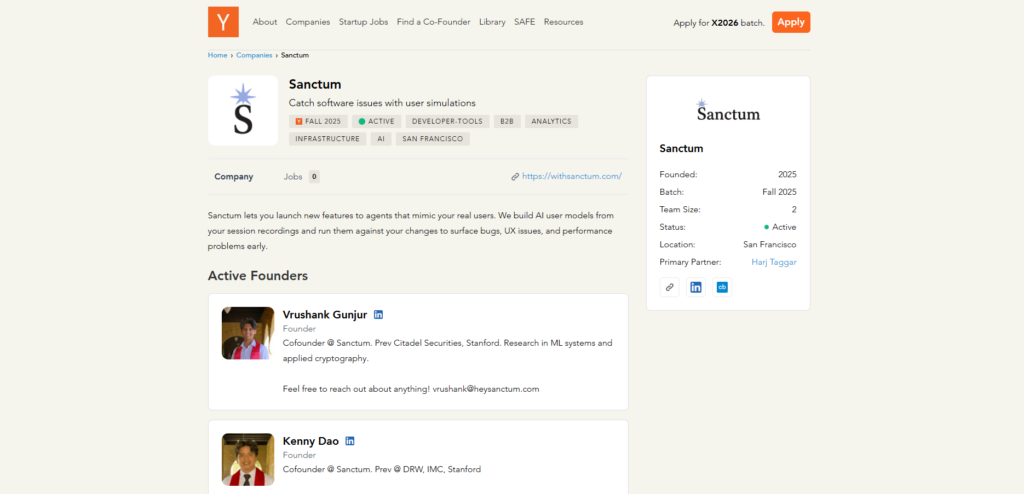Image resolution: width=1024 pixels, height=494 pixels.
Task: Click the AI tag
Action: 381,139
